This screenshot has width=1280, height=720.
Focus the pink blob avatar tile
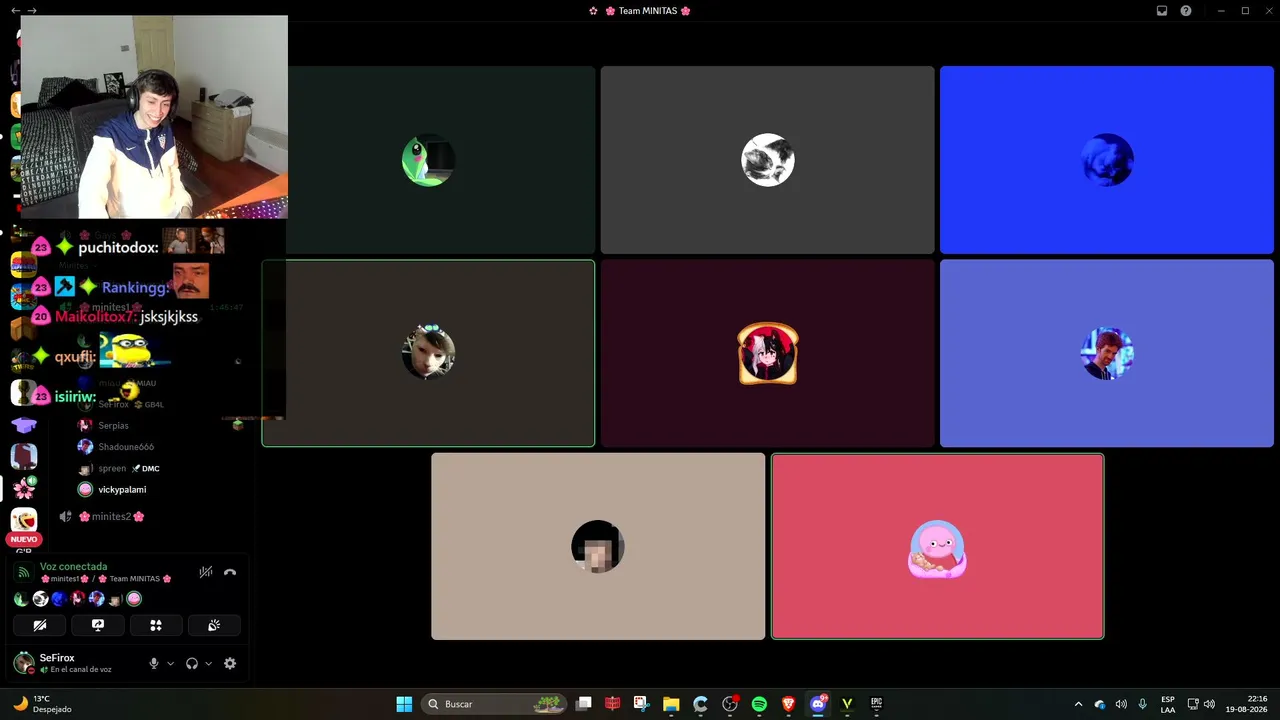(x=938, y=546)
